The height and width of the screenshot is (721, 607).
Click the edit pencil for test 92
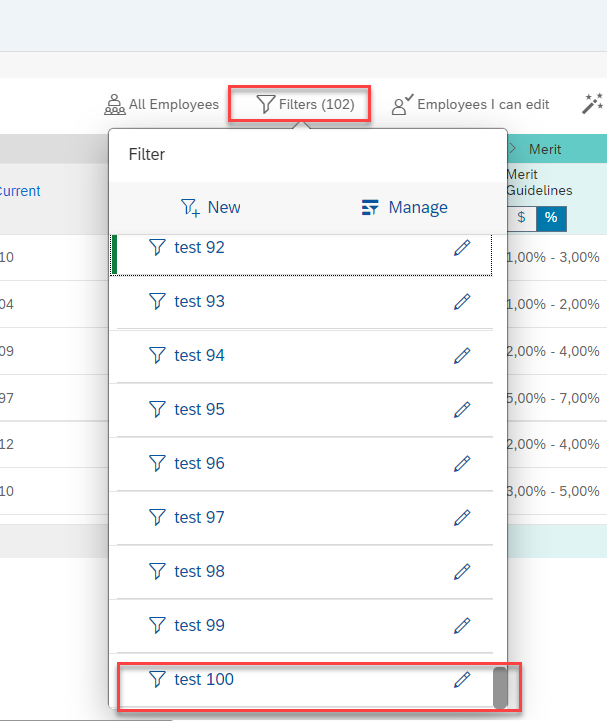point(462,247)
